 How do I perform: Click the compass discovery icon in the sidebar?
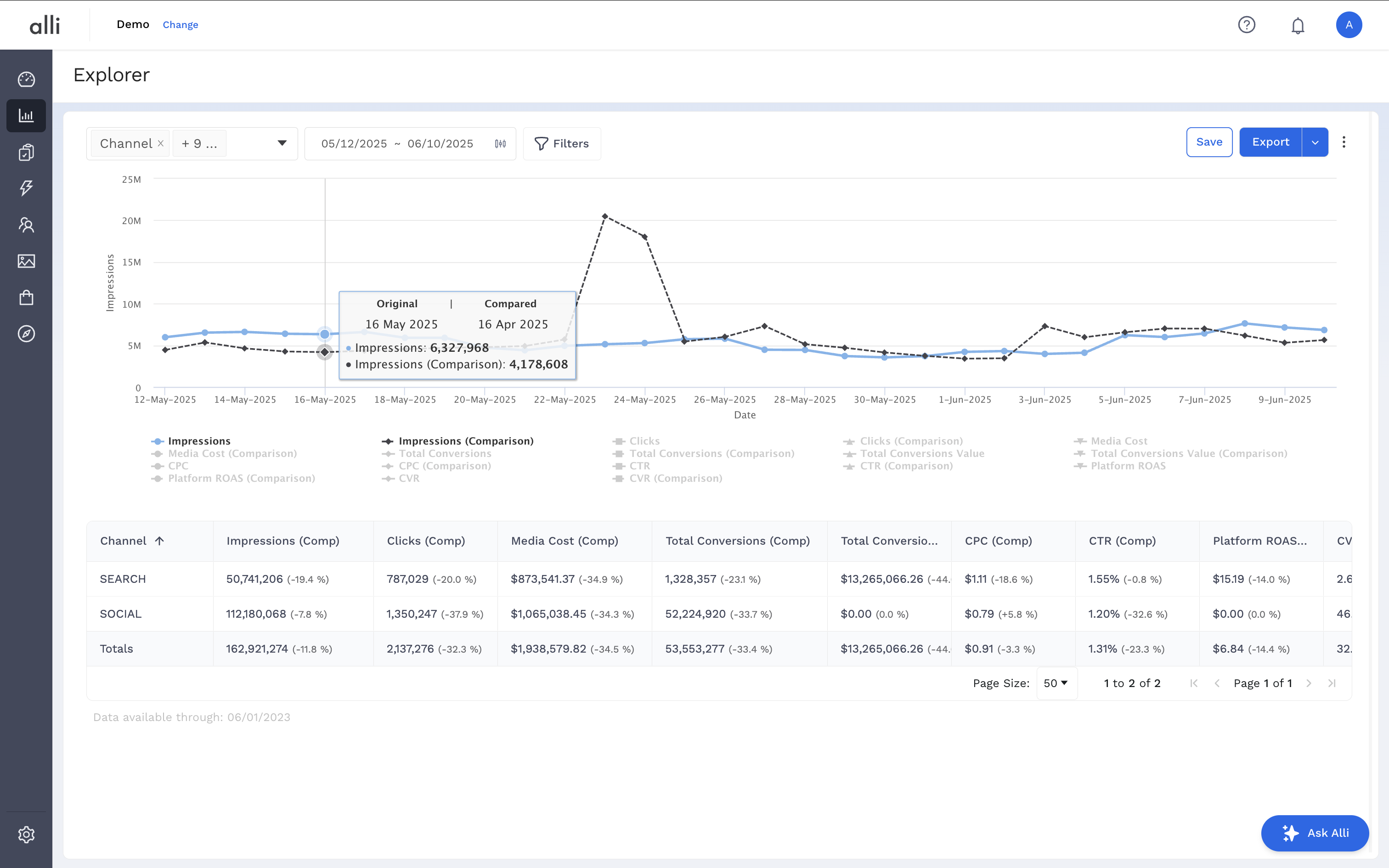click(26, 333)
